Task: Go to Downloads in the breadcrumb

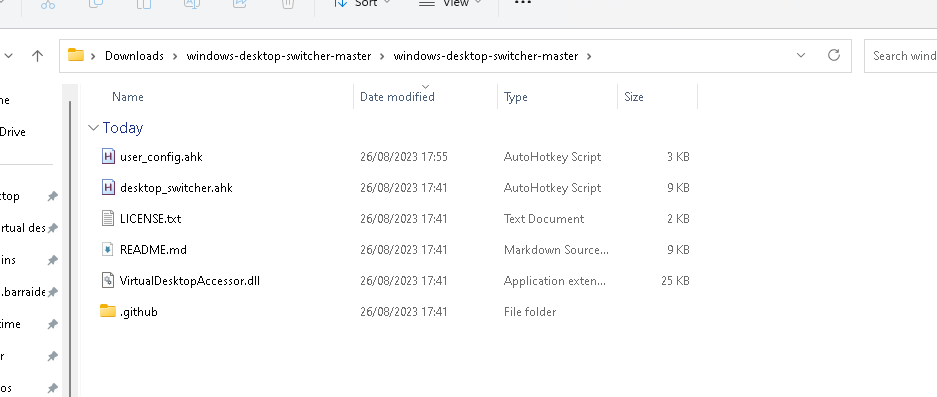Action: pyautogui.click(x=134, y=56)
